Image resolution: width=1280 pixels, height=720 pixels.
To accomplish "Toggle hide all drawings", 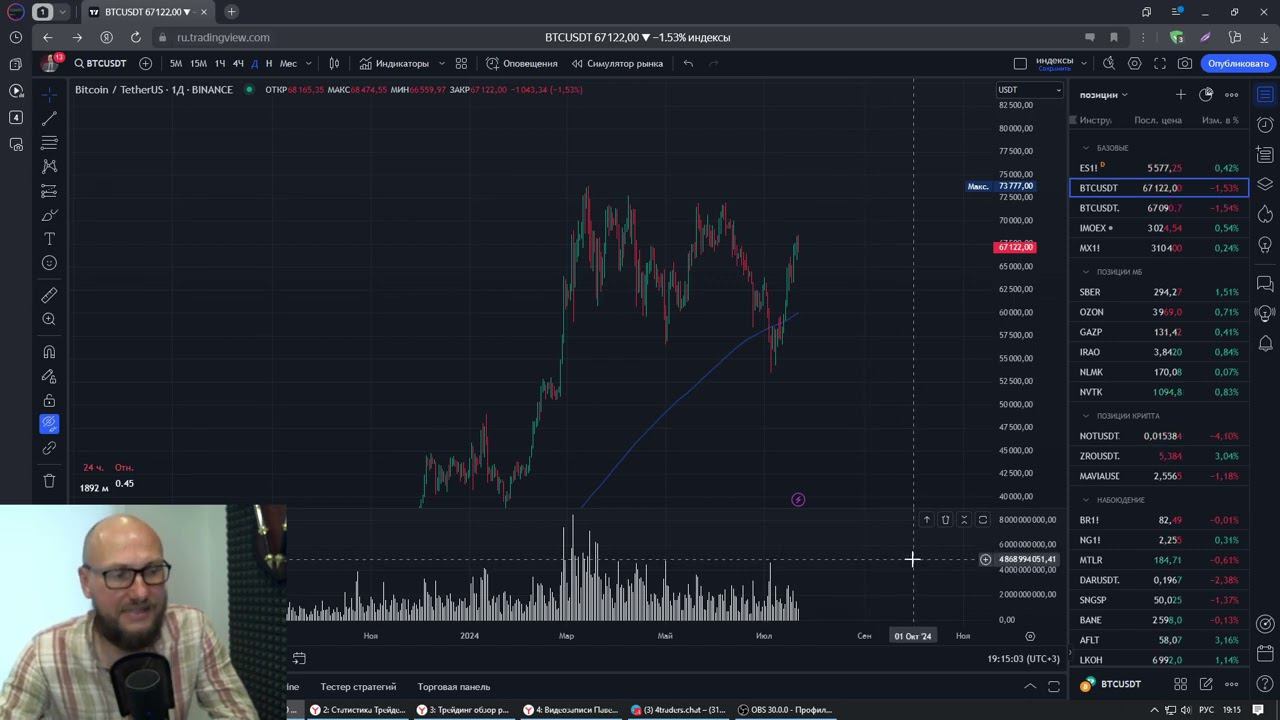I will pyautogui.click(x=49, y=424).
